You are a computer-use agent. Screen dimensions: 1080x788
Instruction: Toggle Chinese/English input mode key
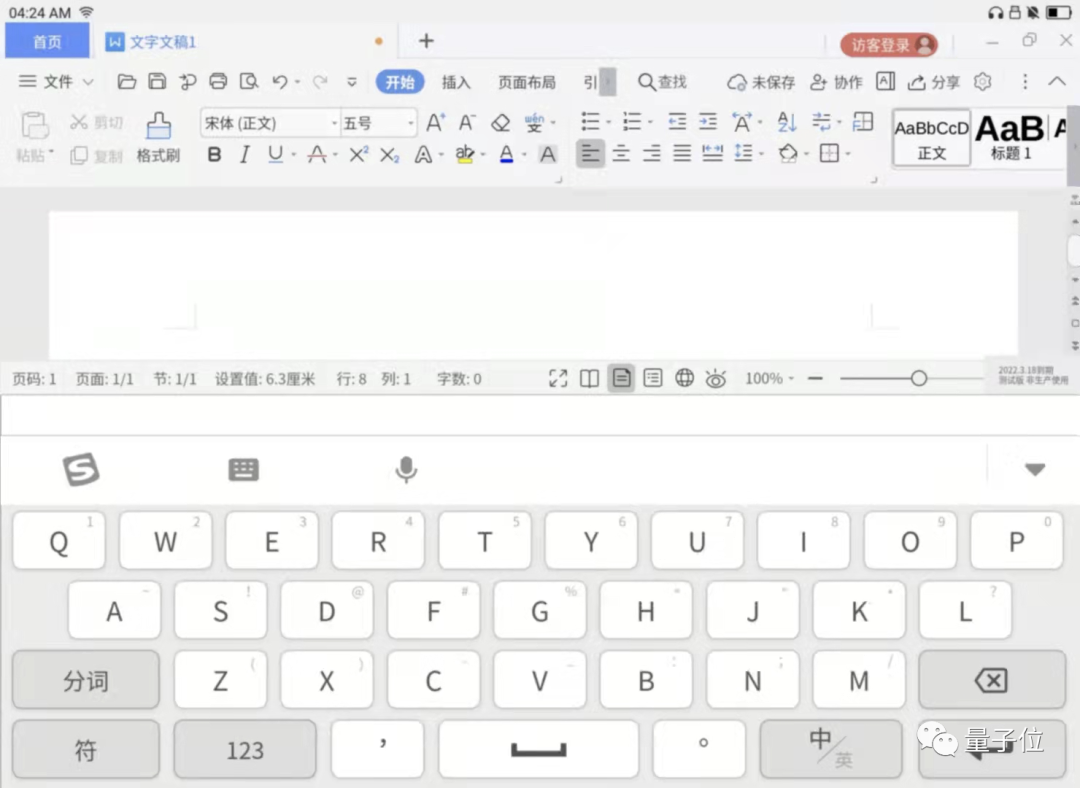pyautogui.click(x=831, y=748)
